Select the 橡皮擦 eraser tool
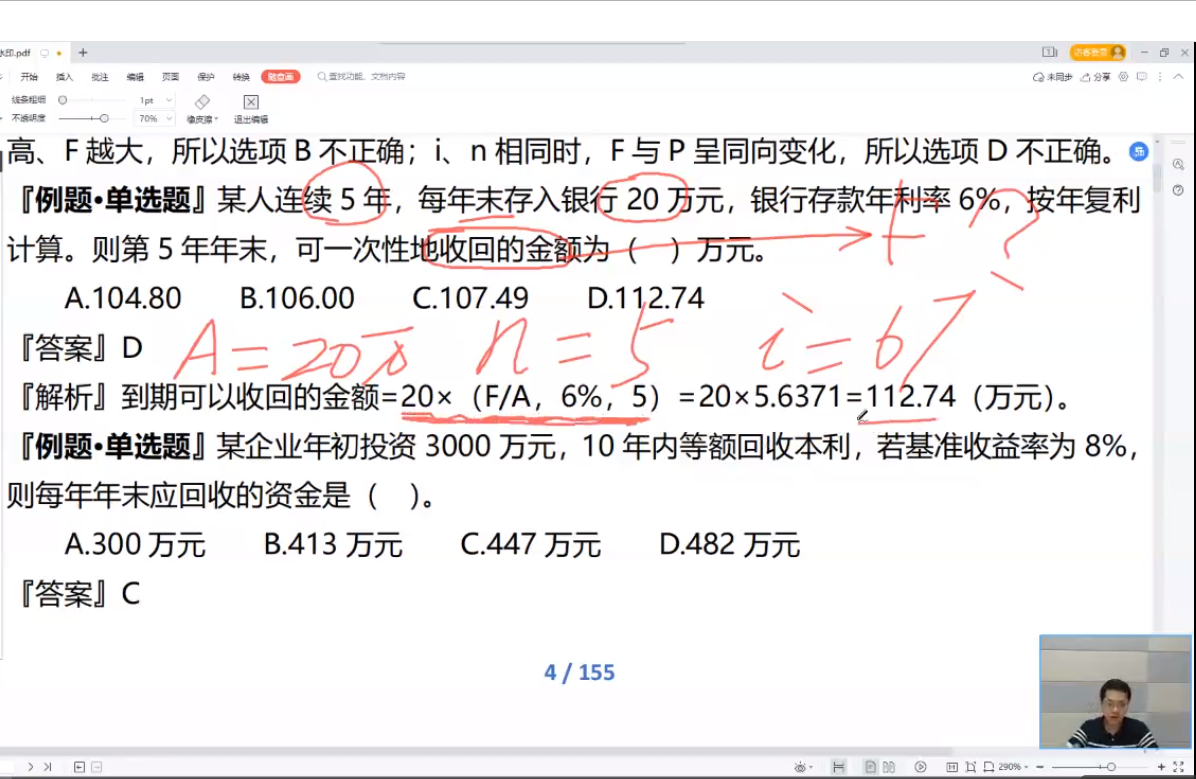 point(202,105)
